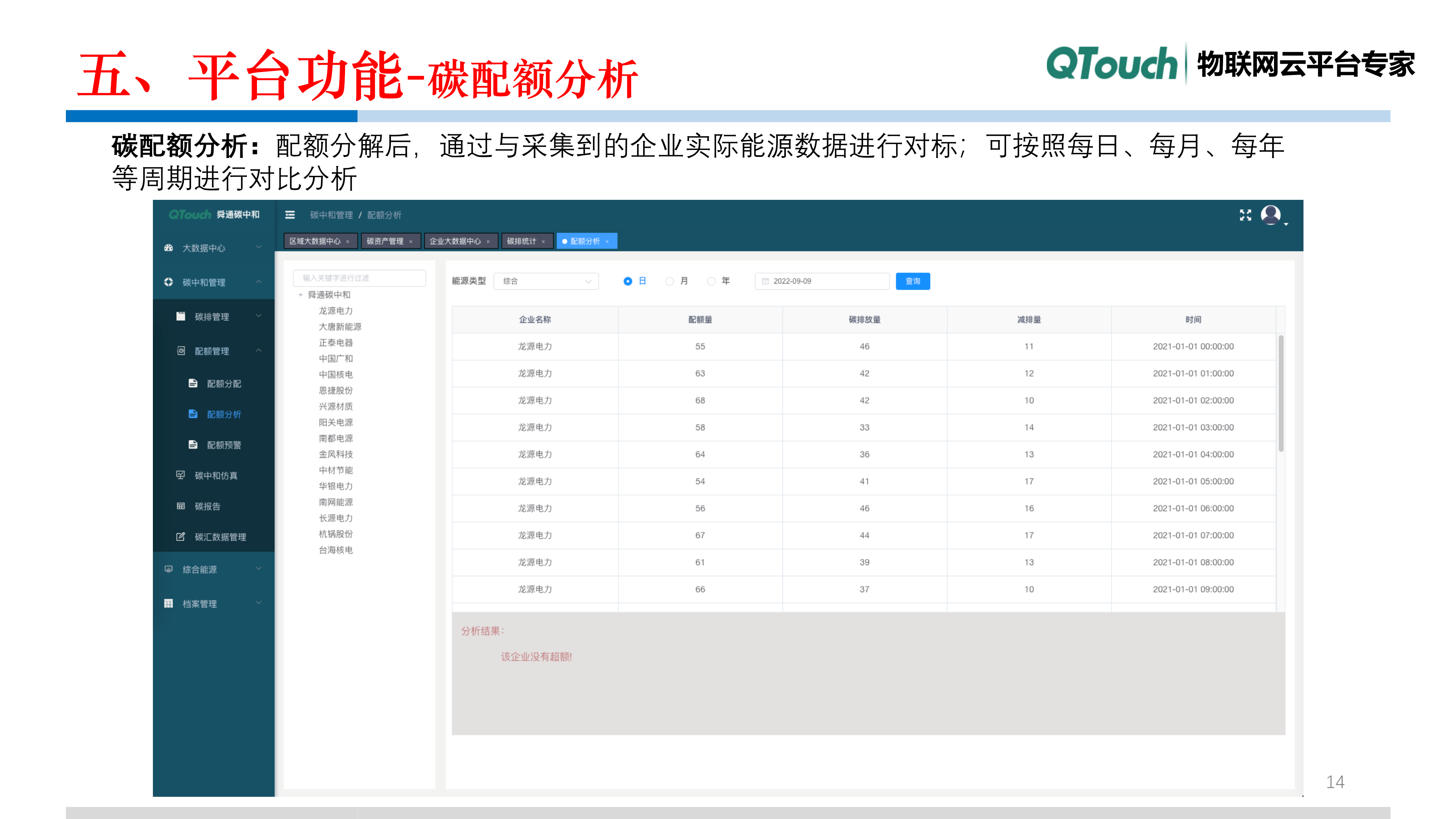Image resolution: width=1456 pixels, height=819 pixels.
Task: Enable the 年 period option
Action: click(711, 281)
